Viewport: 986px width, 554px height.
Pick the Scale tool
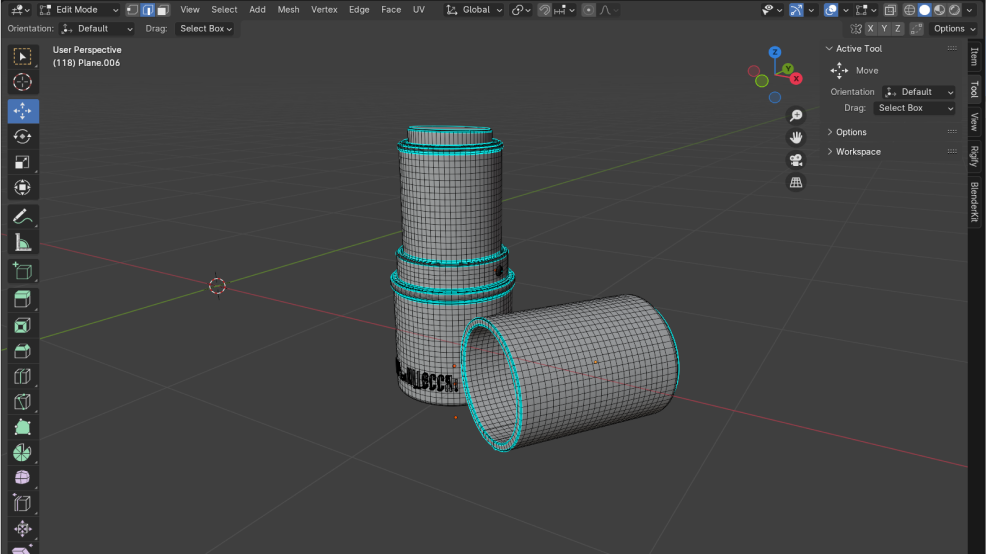pyautogui.click(x=22, y=162)
